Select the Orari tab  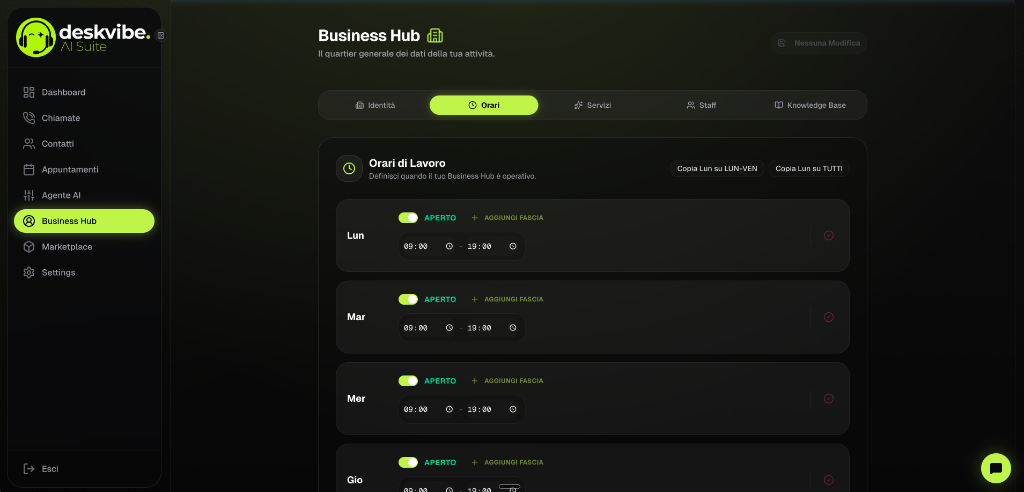pos(484,105)
